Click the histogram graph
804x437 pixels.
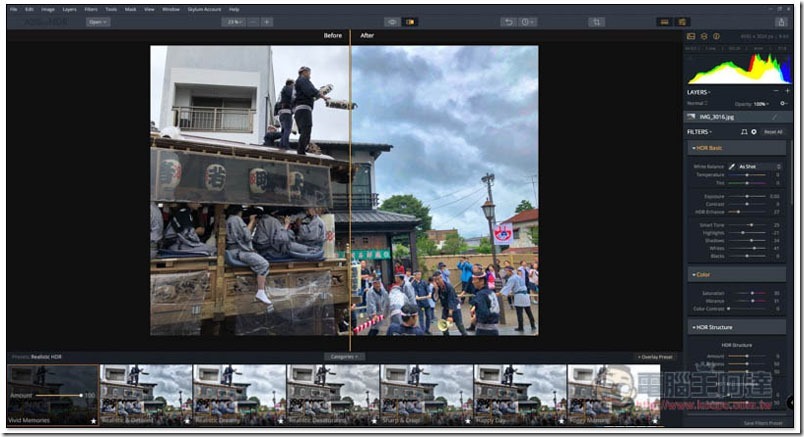pos(739,68)
